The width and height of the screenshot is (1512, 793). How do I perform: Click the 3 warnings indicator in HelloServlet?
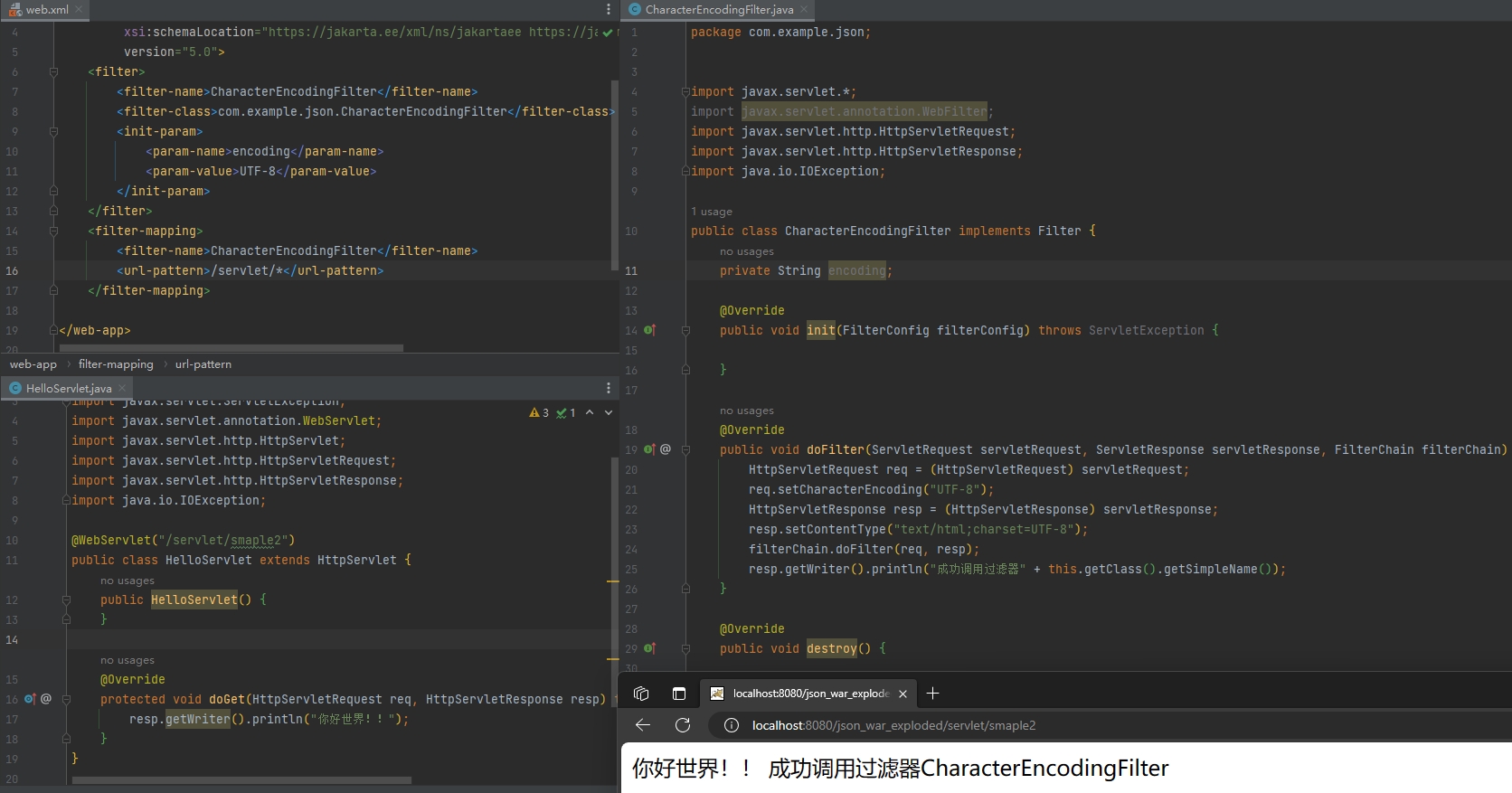pyautogui.click(x=539, y=413)
